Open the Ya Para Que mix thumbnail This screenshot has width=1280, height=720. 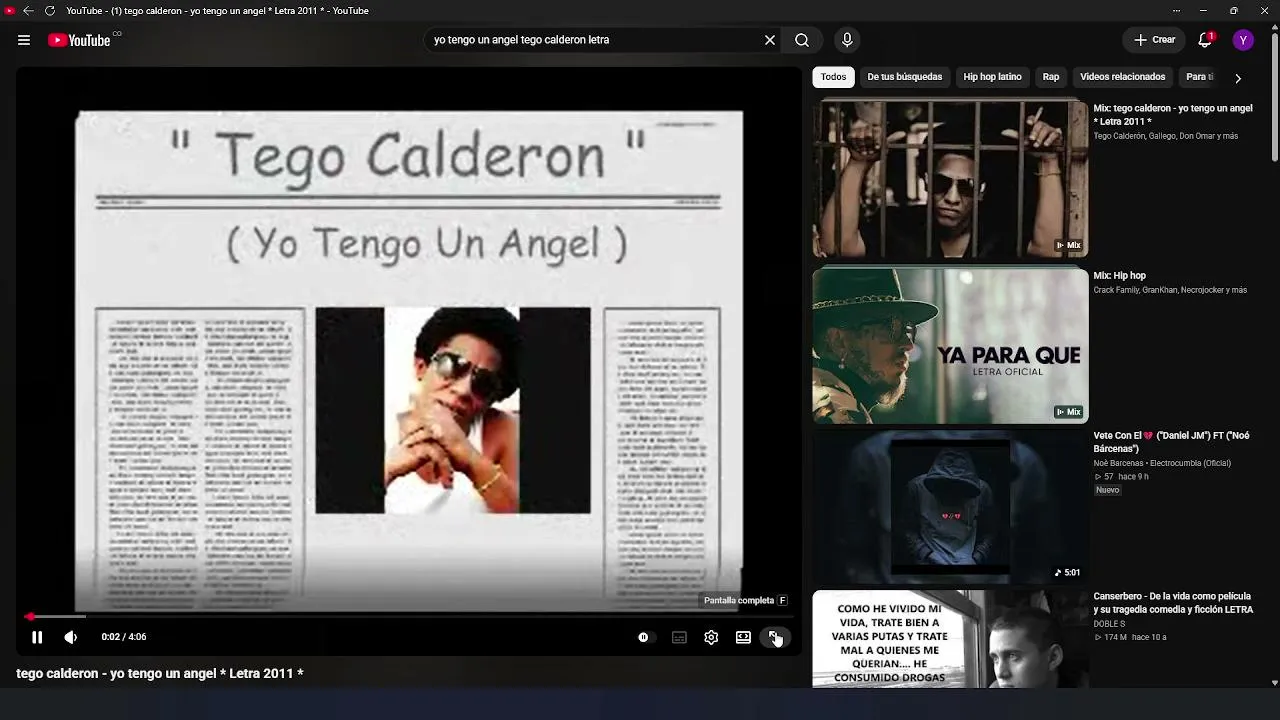click(x=950, y=345)
